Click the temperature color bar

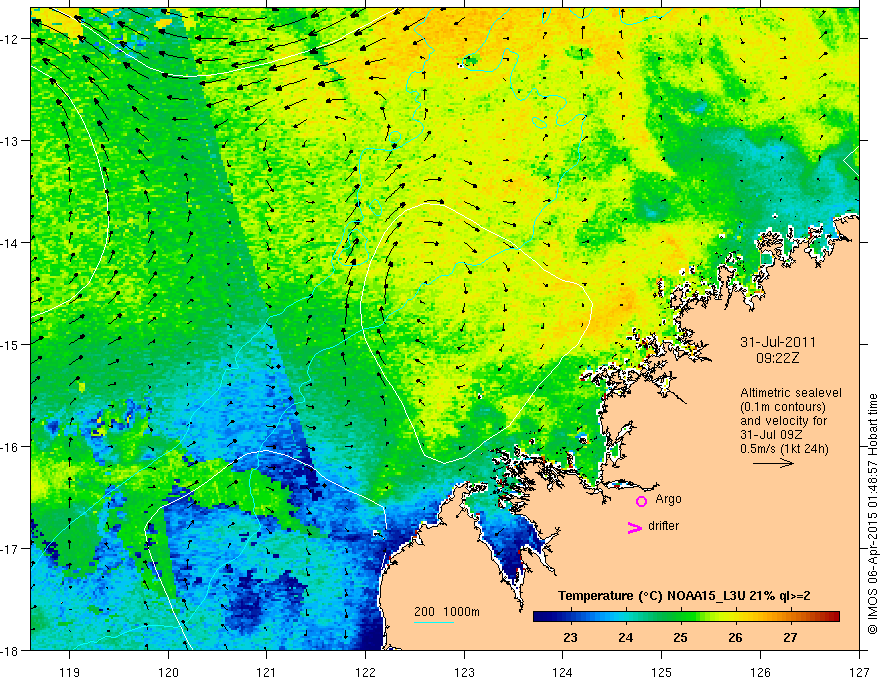click(x=686, y=616)
